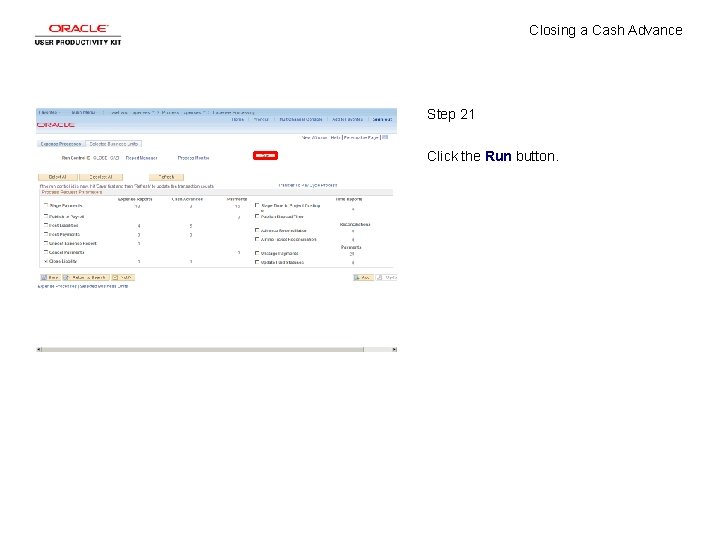Open the Process Monitor link

tap(193, 158)
